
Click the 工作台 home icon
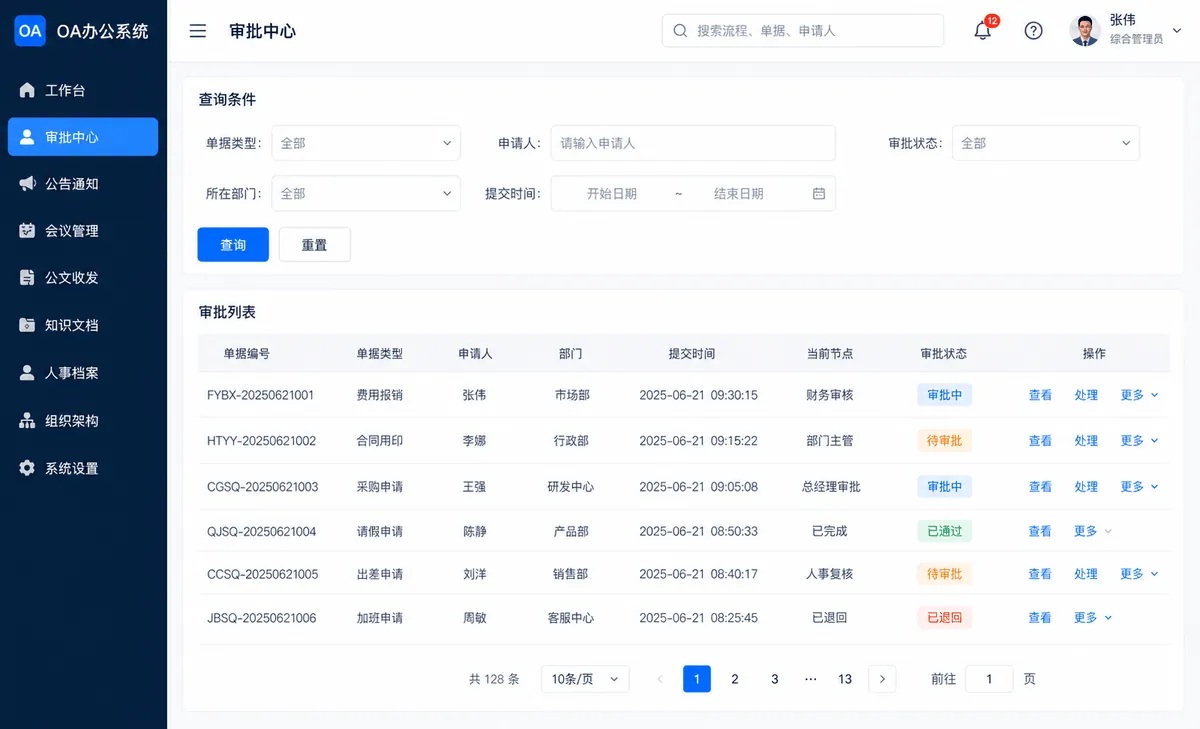[27, 90]
